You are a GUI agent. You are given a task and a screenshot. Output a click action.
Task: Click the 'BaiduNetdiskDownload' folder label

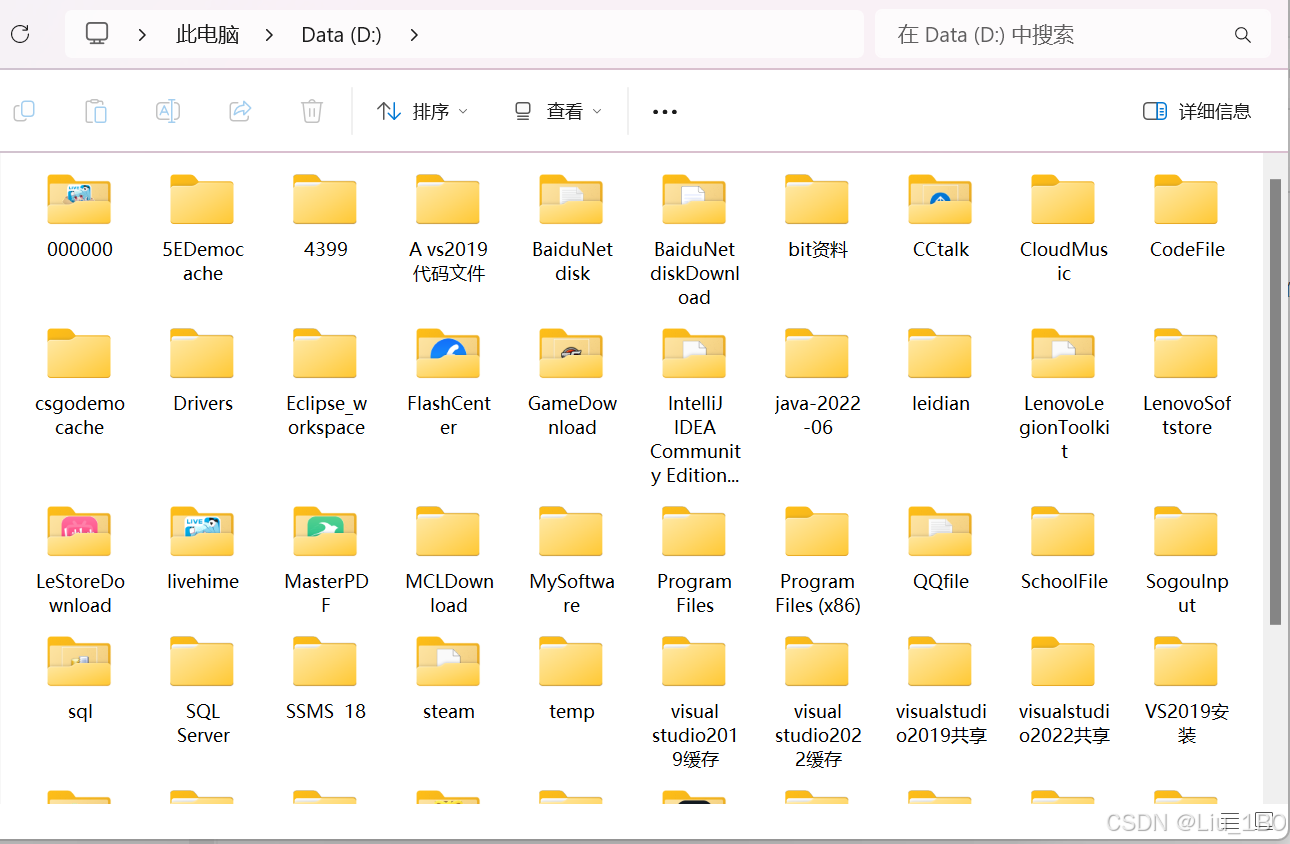[695, 274]
